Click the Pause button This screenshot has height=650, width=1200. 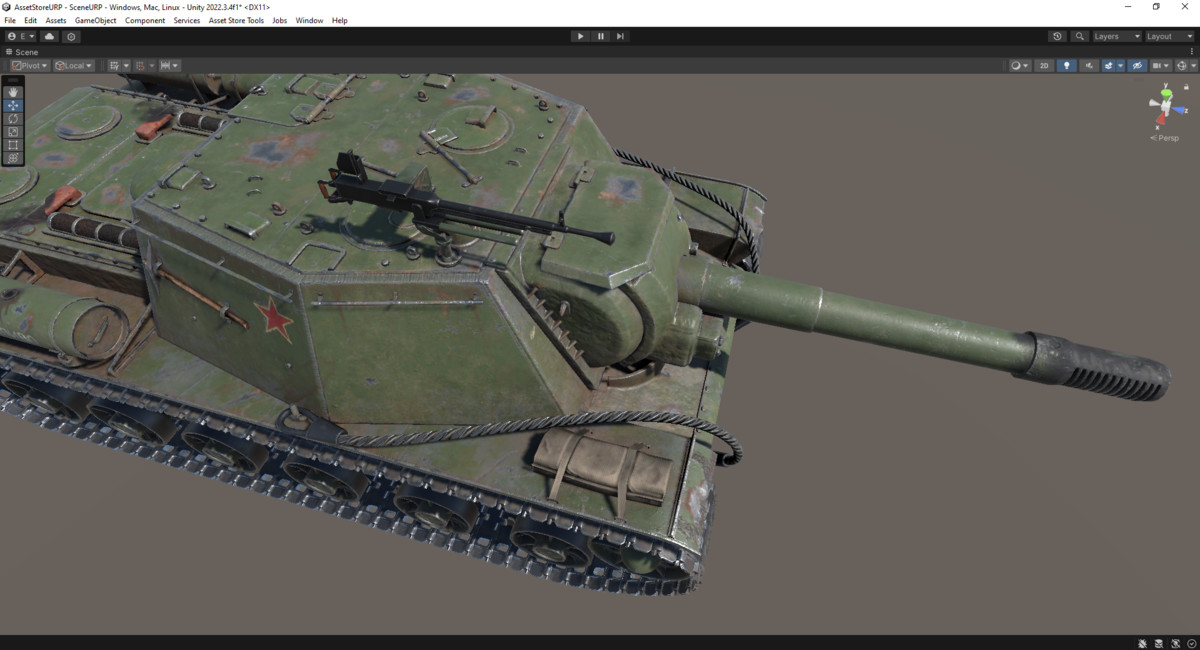pyautogui.click(x=600, y=36)
